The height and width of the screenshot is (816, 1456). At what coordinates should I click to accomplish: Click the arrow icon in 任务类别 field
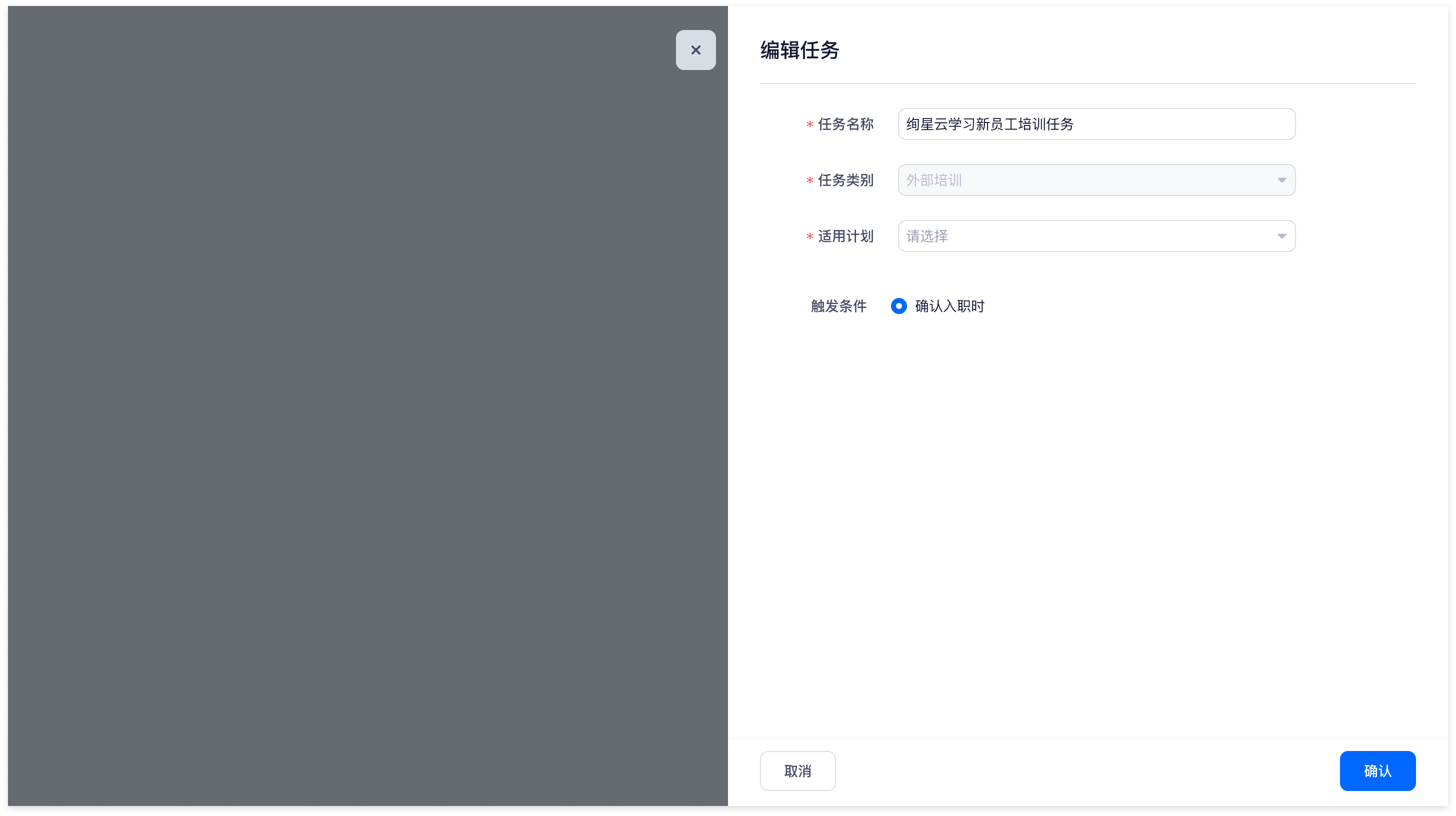point(1281,180)
